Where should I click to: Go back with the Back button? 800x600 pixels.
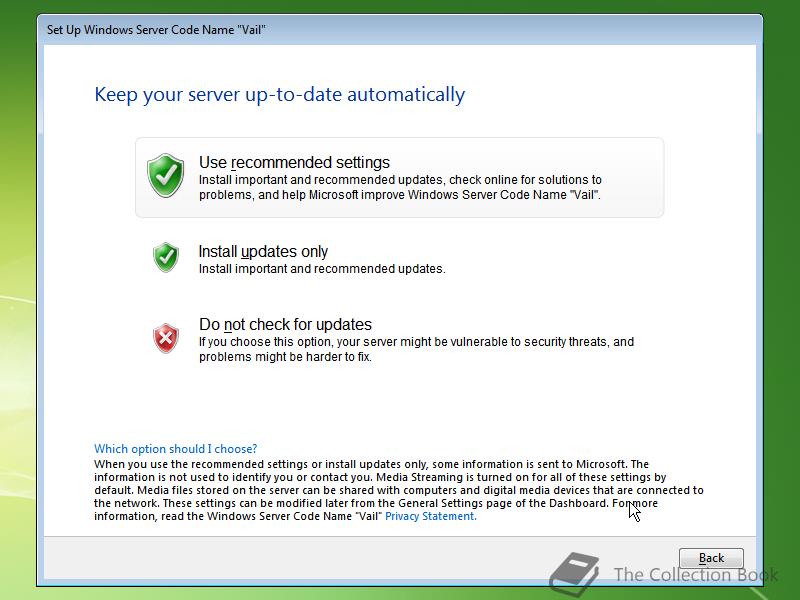pos(711,558)
